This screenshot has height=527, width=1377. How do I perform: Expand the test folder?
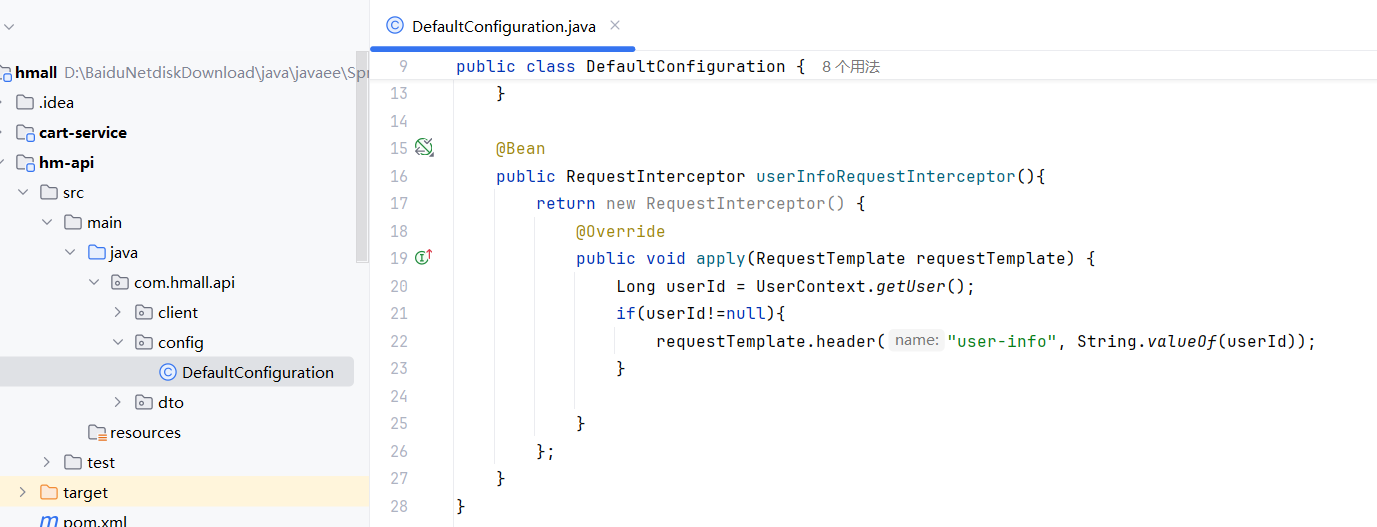point(46,462)
